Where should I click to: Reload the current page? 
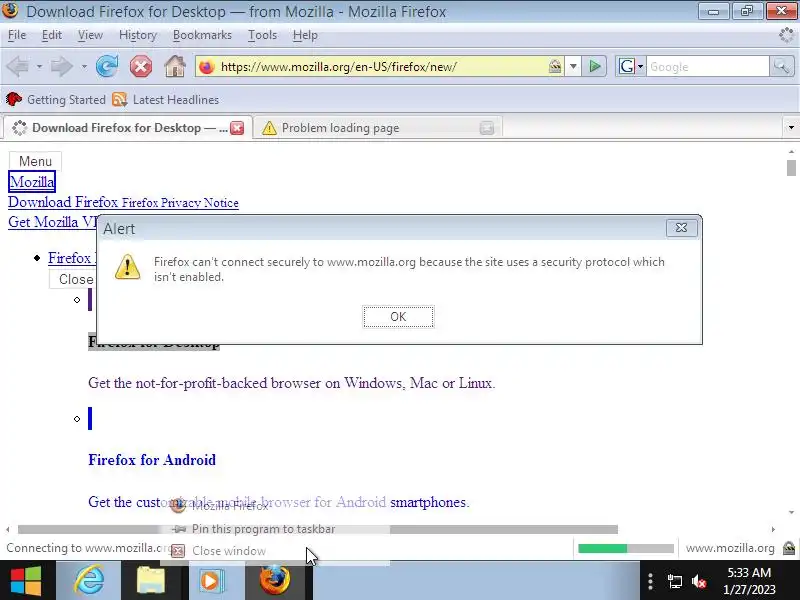coord(107,66)
